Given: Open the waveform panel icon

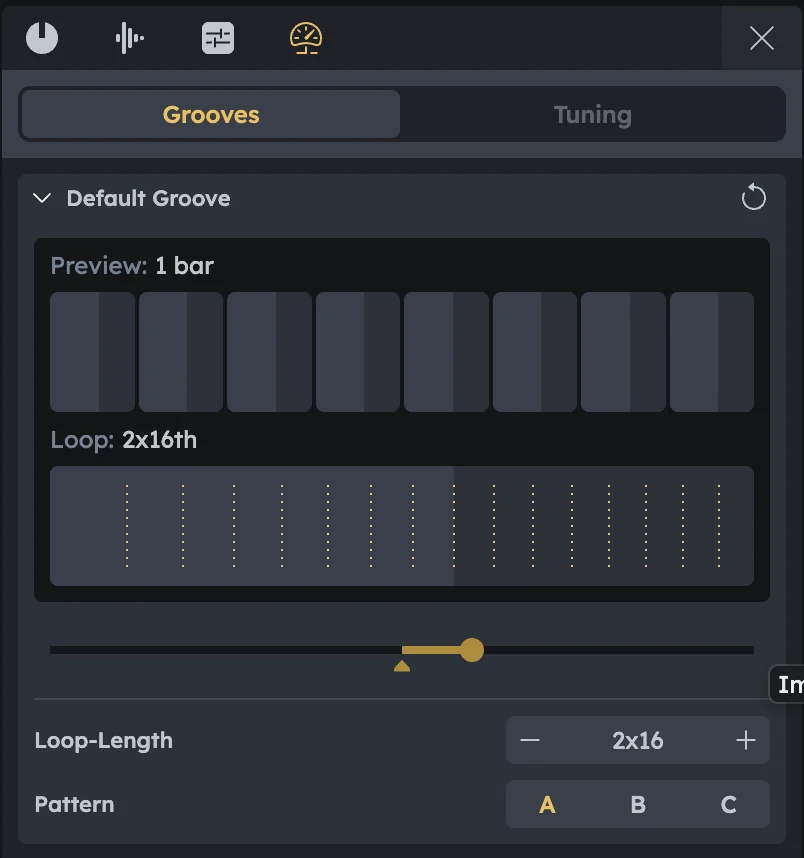Looking at the screenshot, I should pyautogui.click(x=129, y=38).
